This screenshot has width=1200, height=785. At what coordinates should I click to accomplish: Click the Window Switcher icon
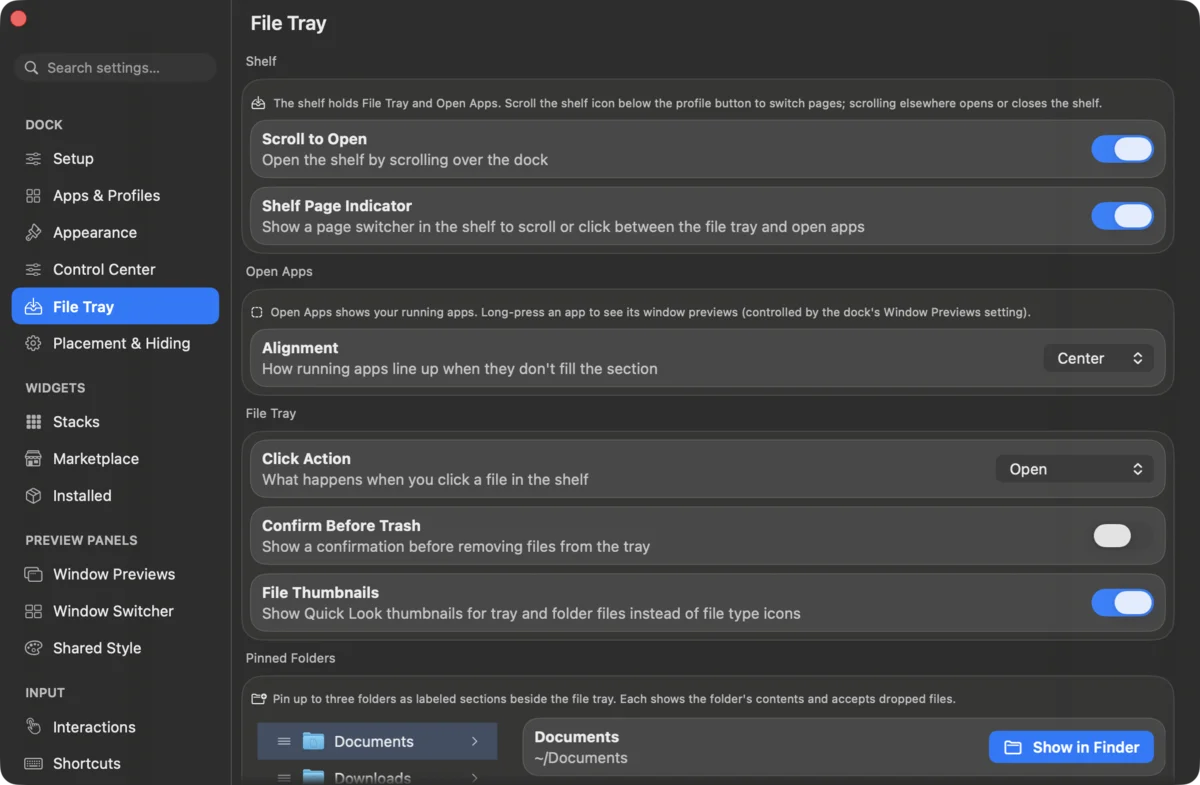(34, 612)
